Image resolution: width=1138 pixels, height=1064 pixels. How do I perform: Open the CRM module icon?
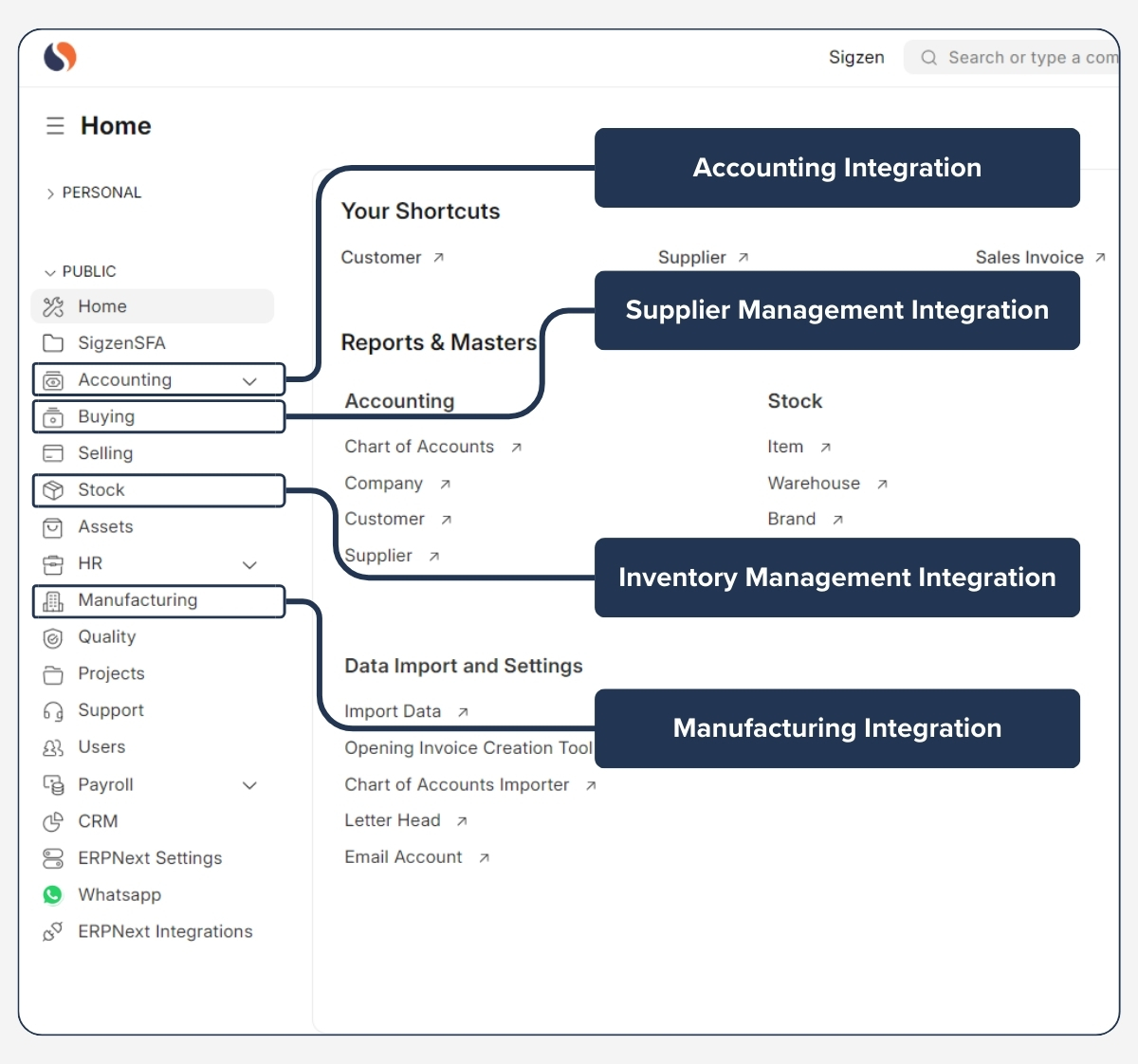tap(53, 821)
